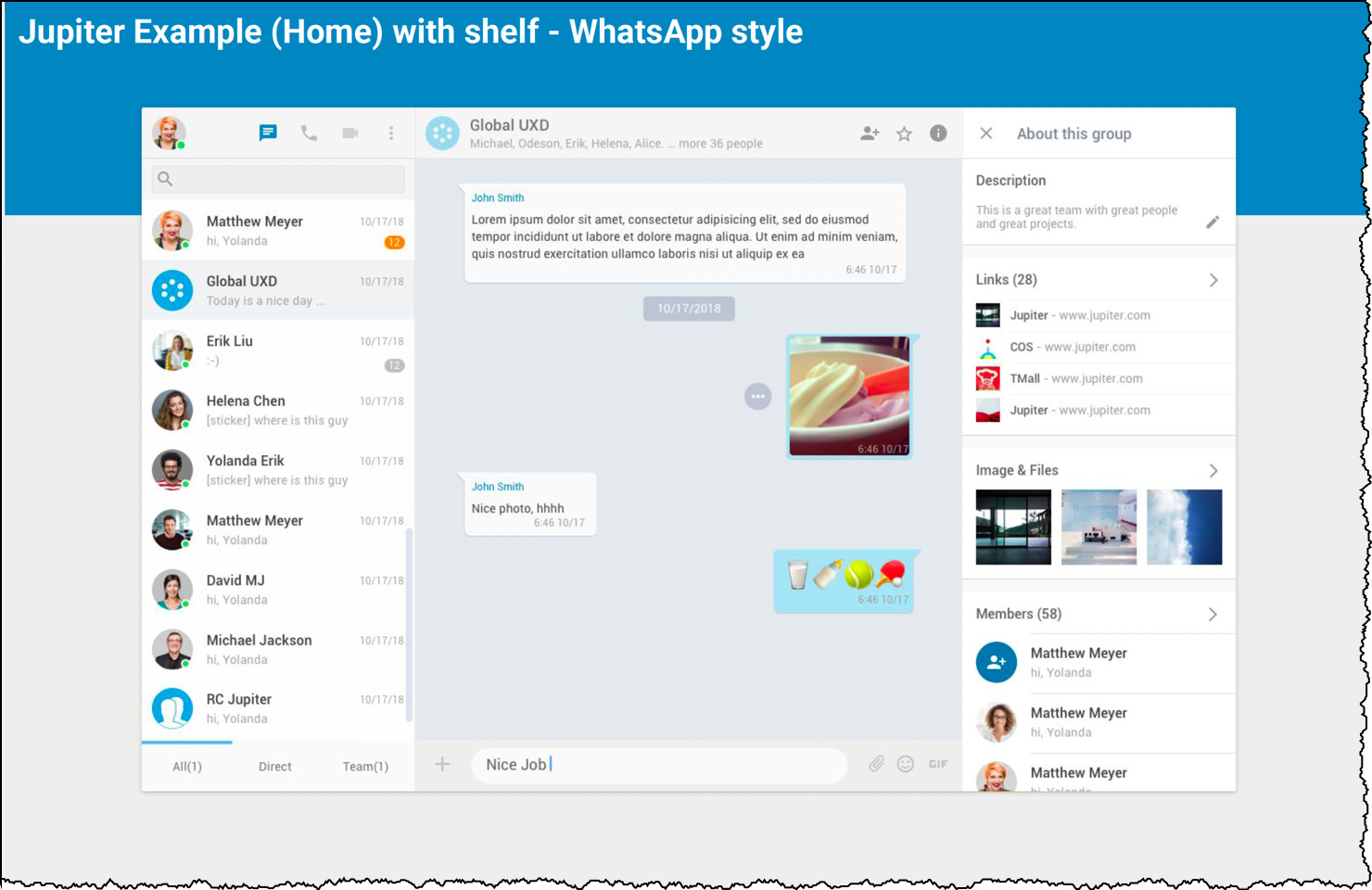The height and width of the screenshot is (890, 1372).
Task: Expand the Links (28) section
Action: tap(1213, 280)
